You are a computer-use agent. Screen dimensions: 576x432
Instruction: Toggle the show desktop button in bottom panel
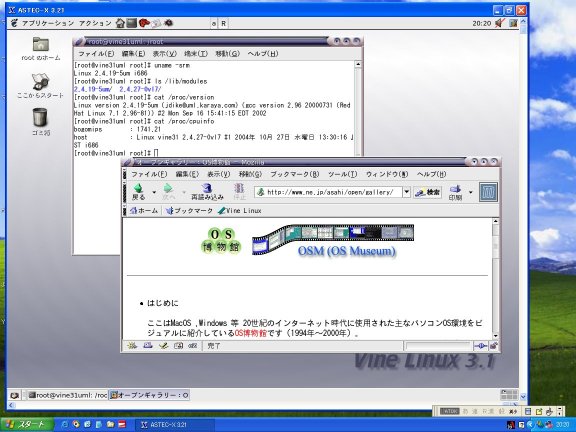pos(15,396)
